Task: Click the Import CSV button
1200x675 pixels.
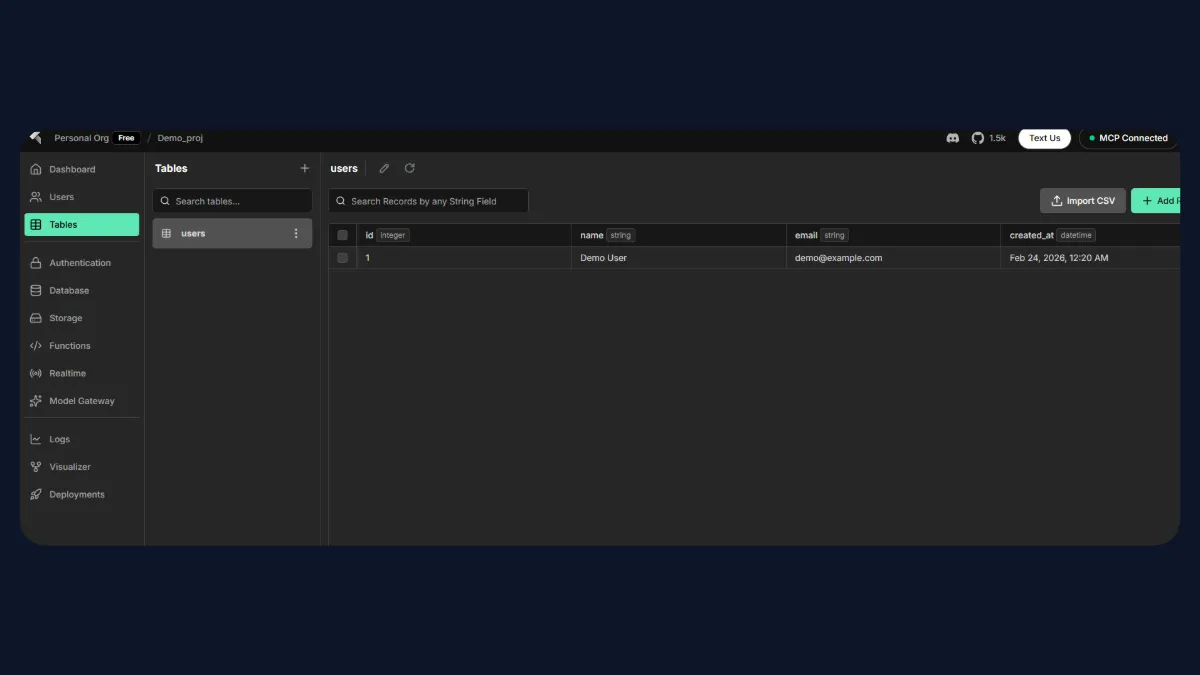Action: coord(1082,200)
